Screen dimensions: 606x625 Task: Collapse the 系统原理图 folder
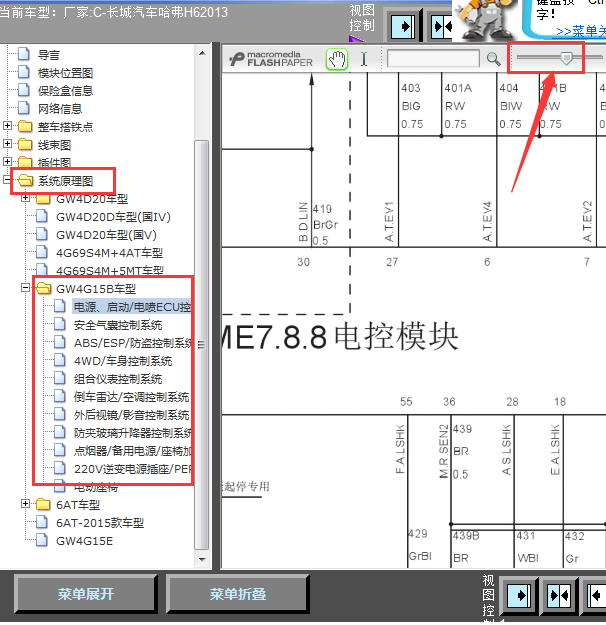pyautogui.click(x=6, y=180)
